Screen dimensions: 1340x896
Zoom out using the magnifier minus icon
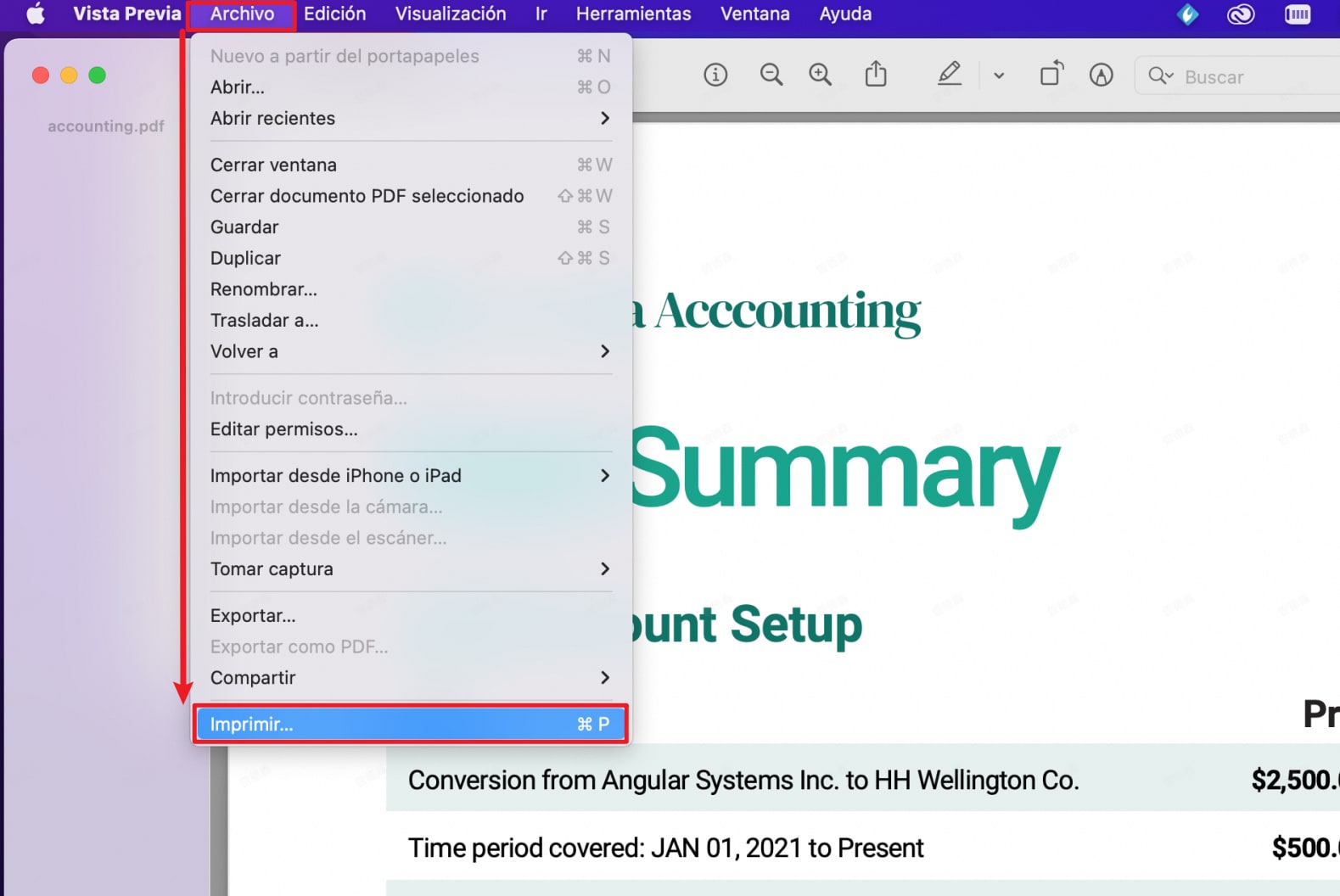pyautogui.click(x=771, y=76)
